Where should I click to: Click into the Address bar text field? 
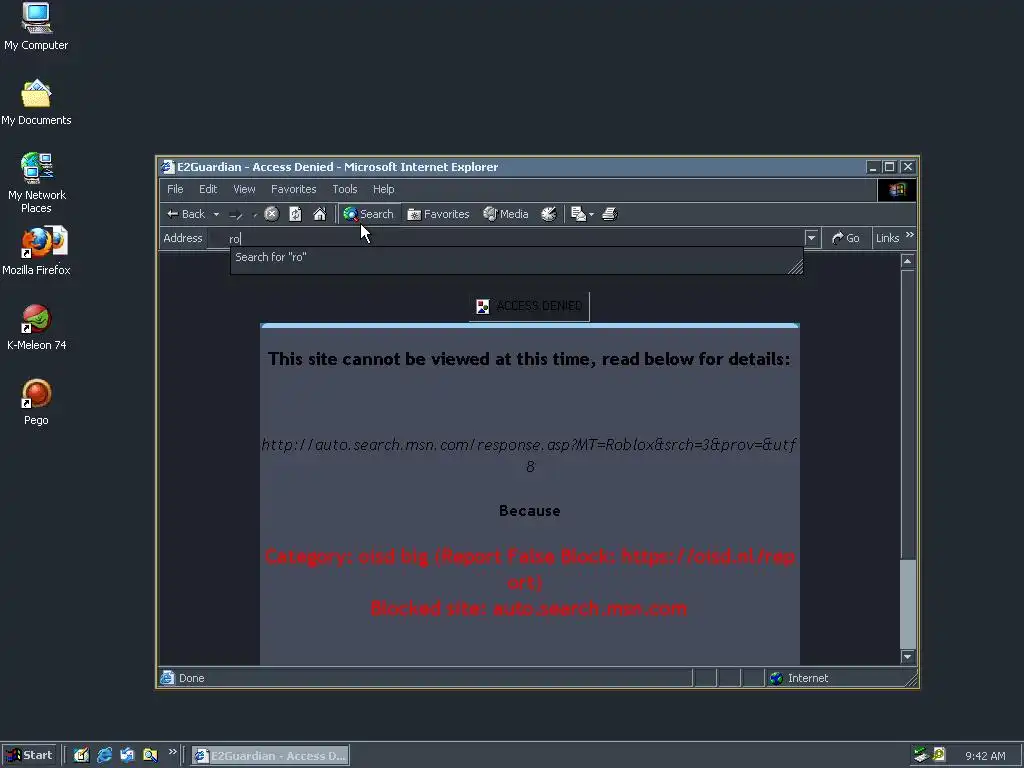click(x=505, y=238)
